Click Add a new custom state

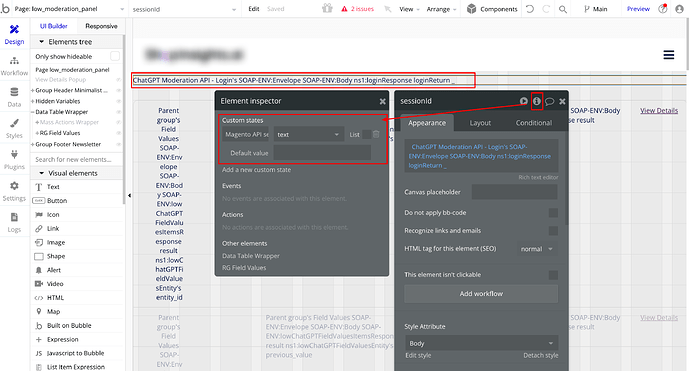pos(256,170)
